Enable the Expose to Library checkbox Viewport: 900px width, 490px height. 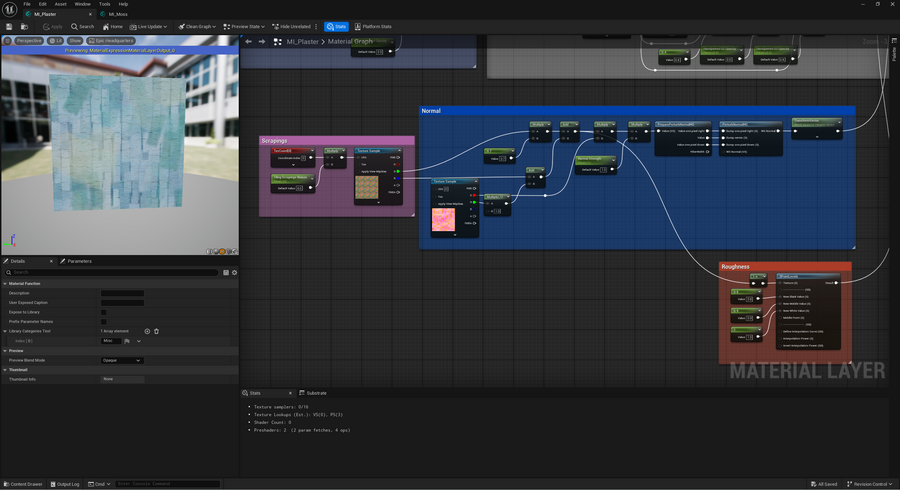point(104,312)
